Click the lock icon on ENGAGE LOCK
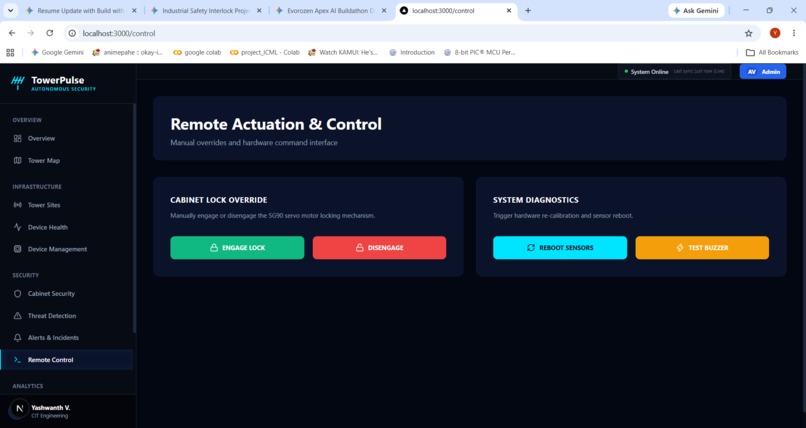The width and height of the screenshot is (806, 428). click(x=214, y=248)
